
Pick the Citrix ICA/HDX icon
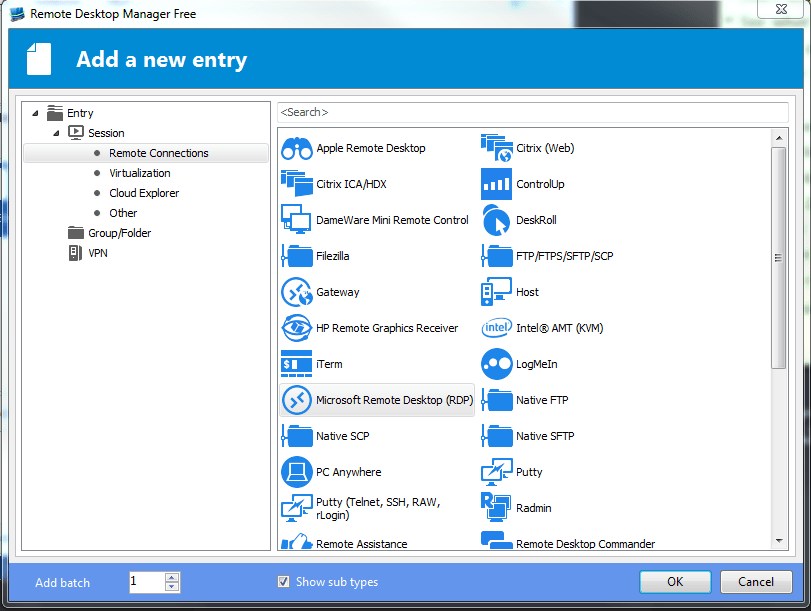point(296,184)
